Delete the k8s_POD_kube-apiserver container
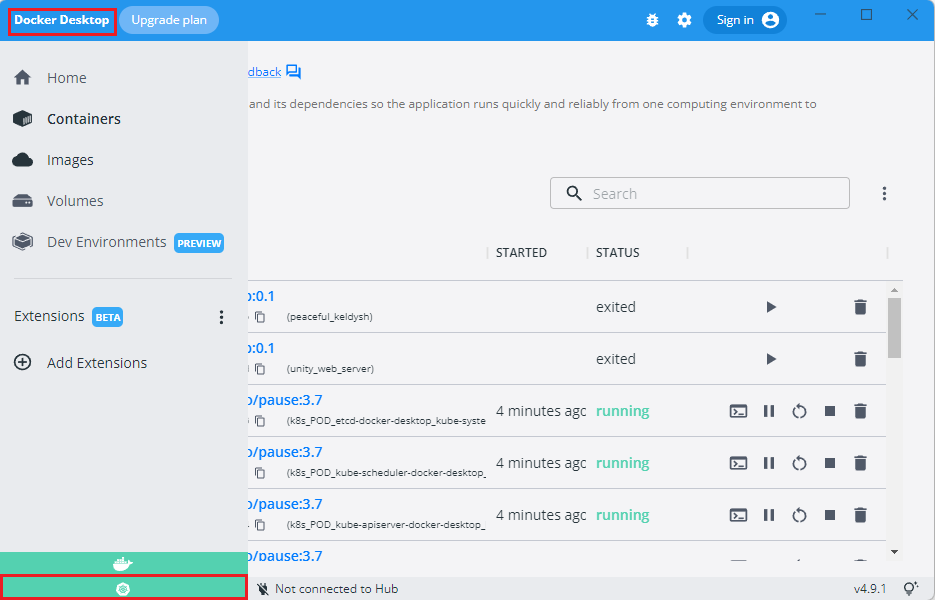The image size is (935, 600). coord(860,515)
